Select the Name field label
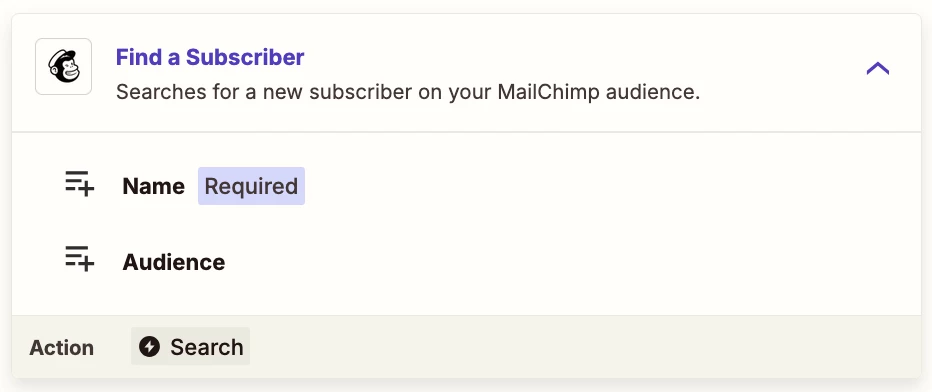Image resolution: width=932 pixels, height=392 pixels. (153, 186)
